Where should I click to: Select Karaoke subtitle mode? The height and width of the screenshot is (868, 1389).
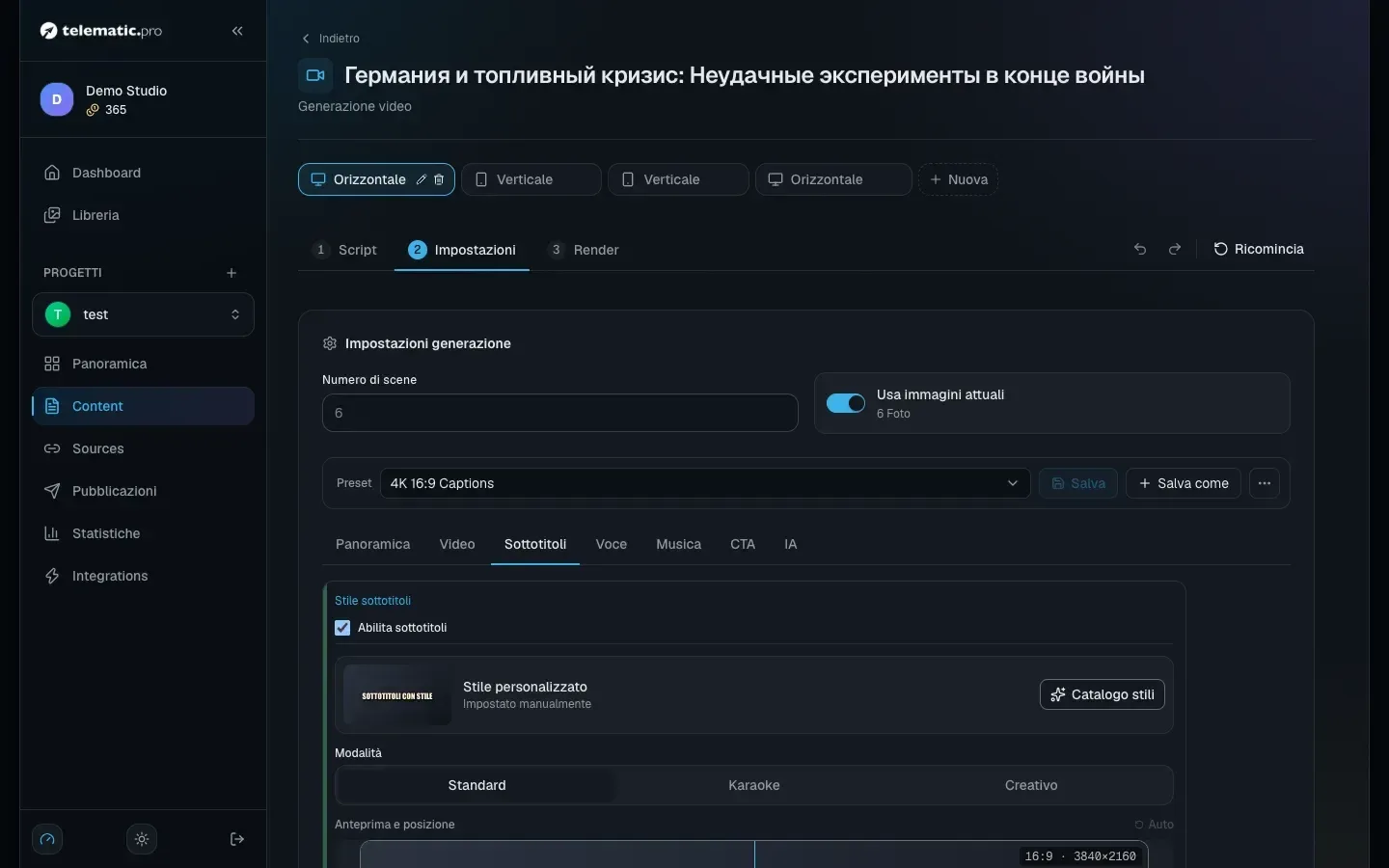(754, 785)
